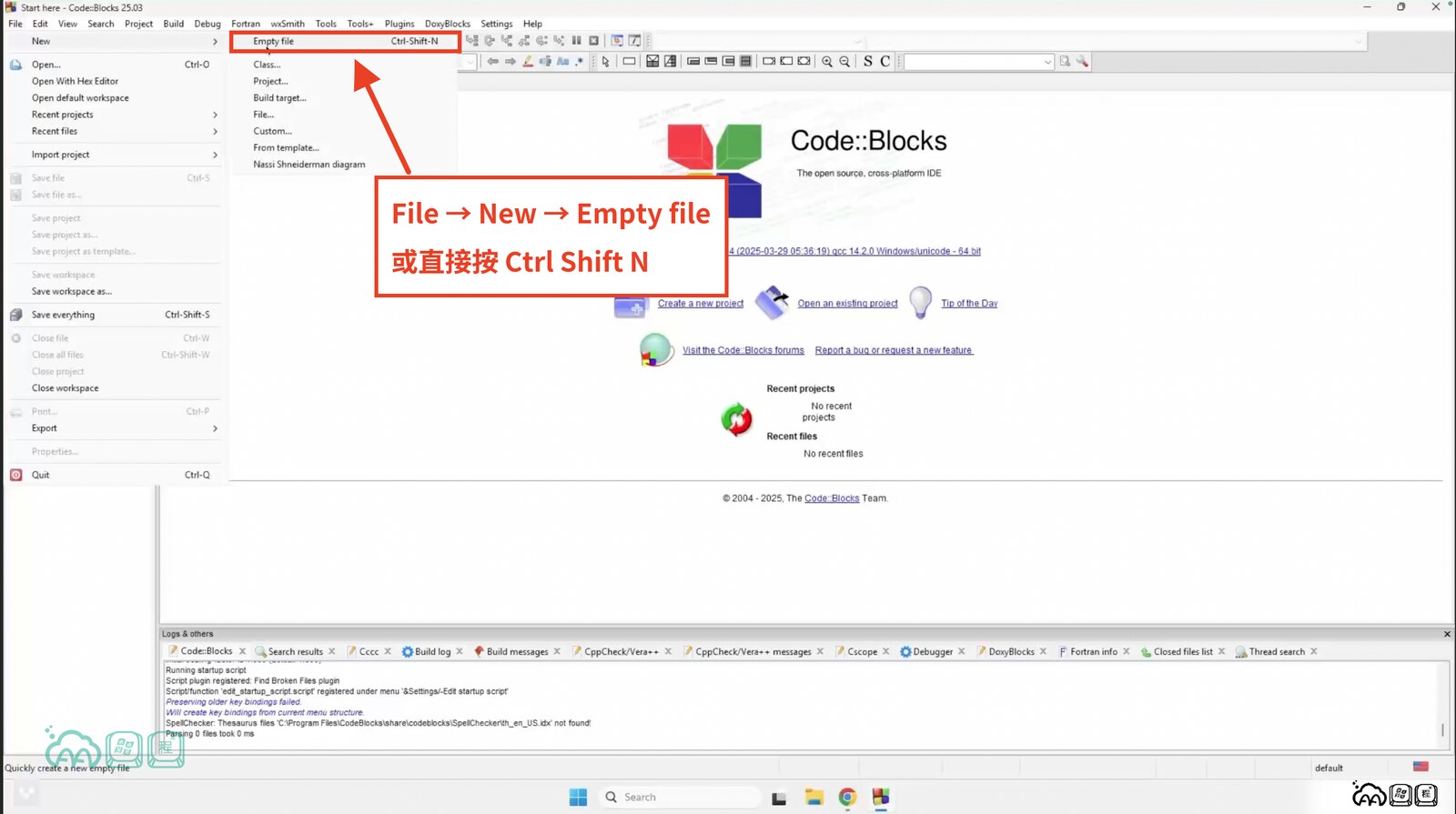Click the Jump back arrow icon

(492, 62)
